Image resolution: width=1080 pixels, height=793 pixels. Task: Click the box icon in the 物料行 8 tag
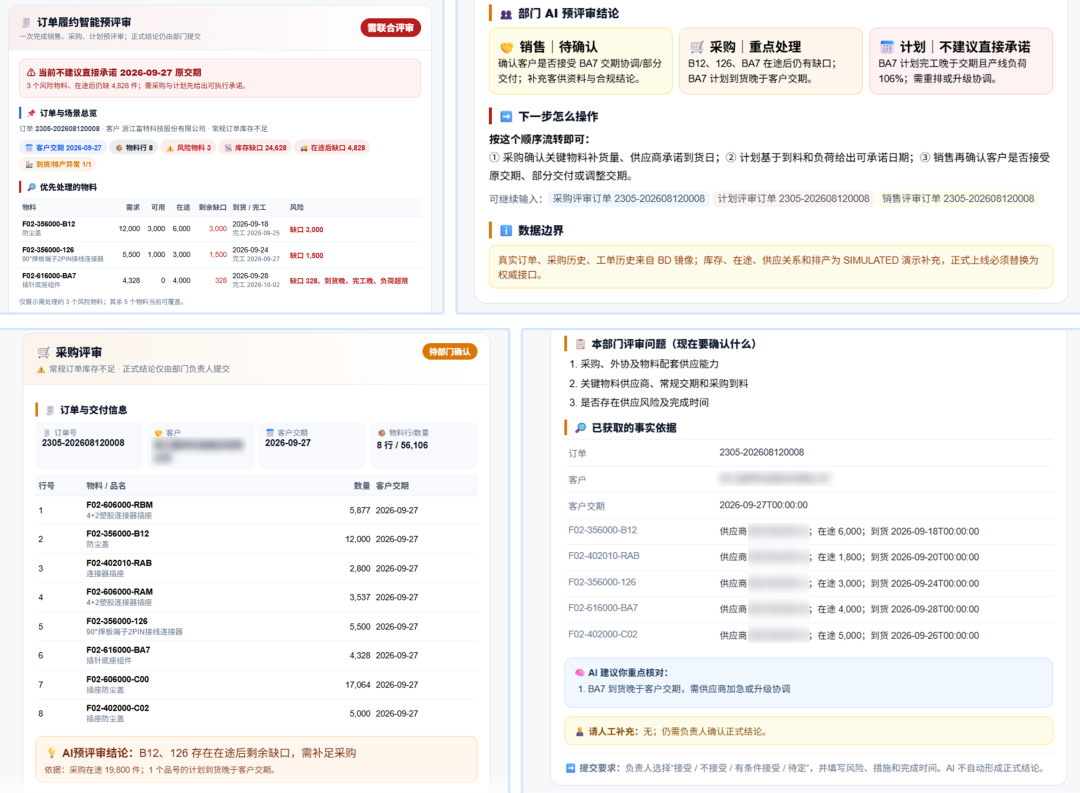point(118,147)
